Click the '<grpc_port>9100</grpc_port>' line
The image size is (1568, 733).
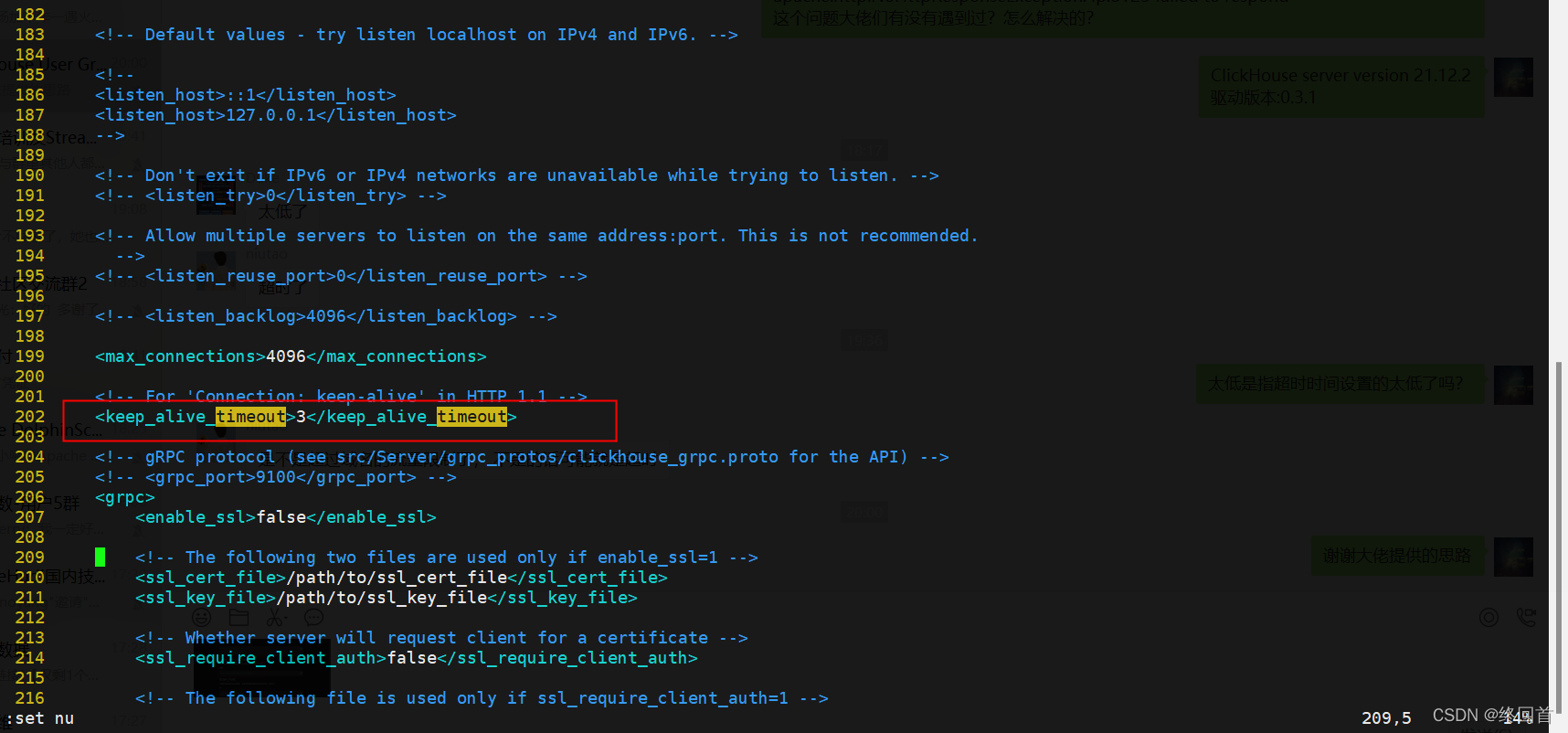click(x=276, y=477)
